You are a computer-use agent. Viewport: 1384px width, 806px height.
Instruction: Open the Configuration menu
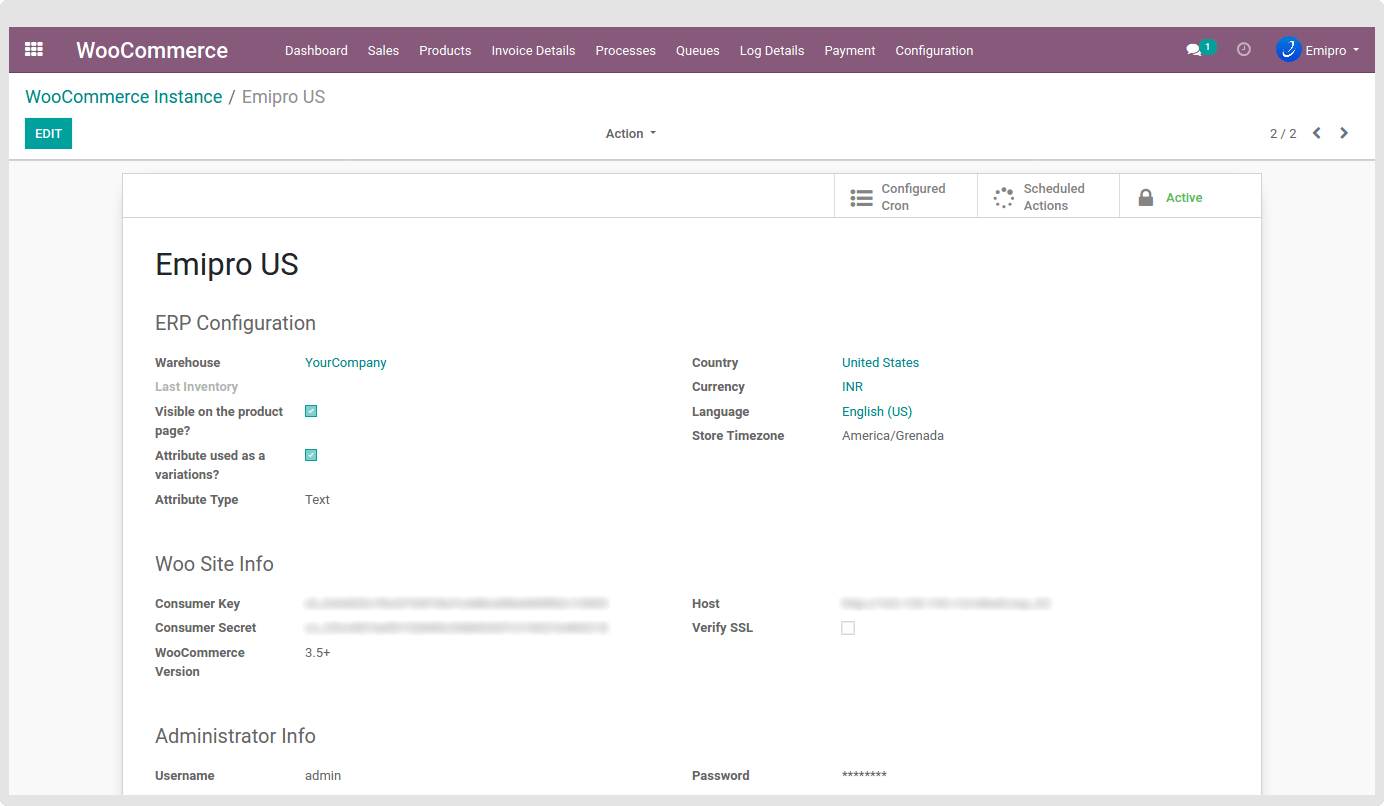(x=934, y=50)
